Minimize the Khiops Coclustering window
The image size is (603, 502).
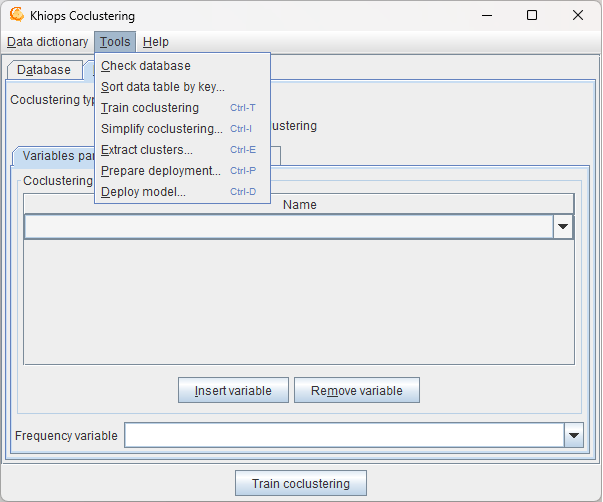click(x=487, y=15)
